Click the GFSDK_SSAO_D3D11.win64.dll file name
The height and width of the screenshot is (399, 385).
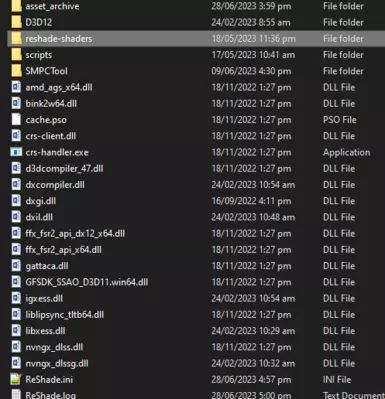click(x=87, y=282)
